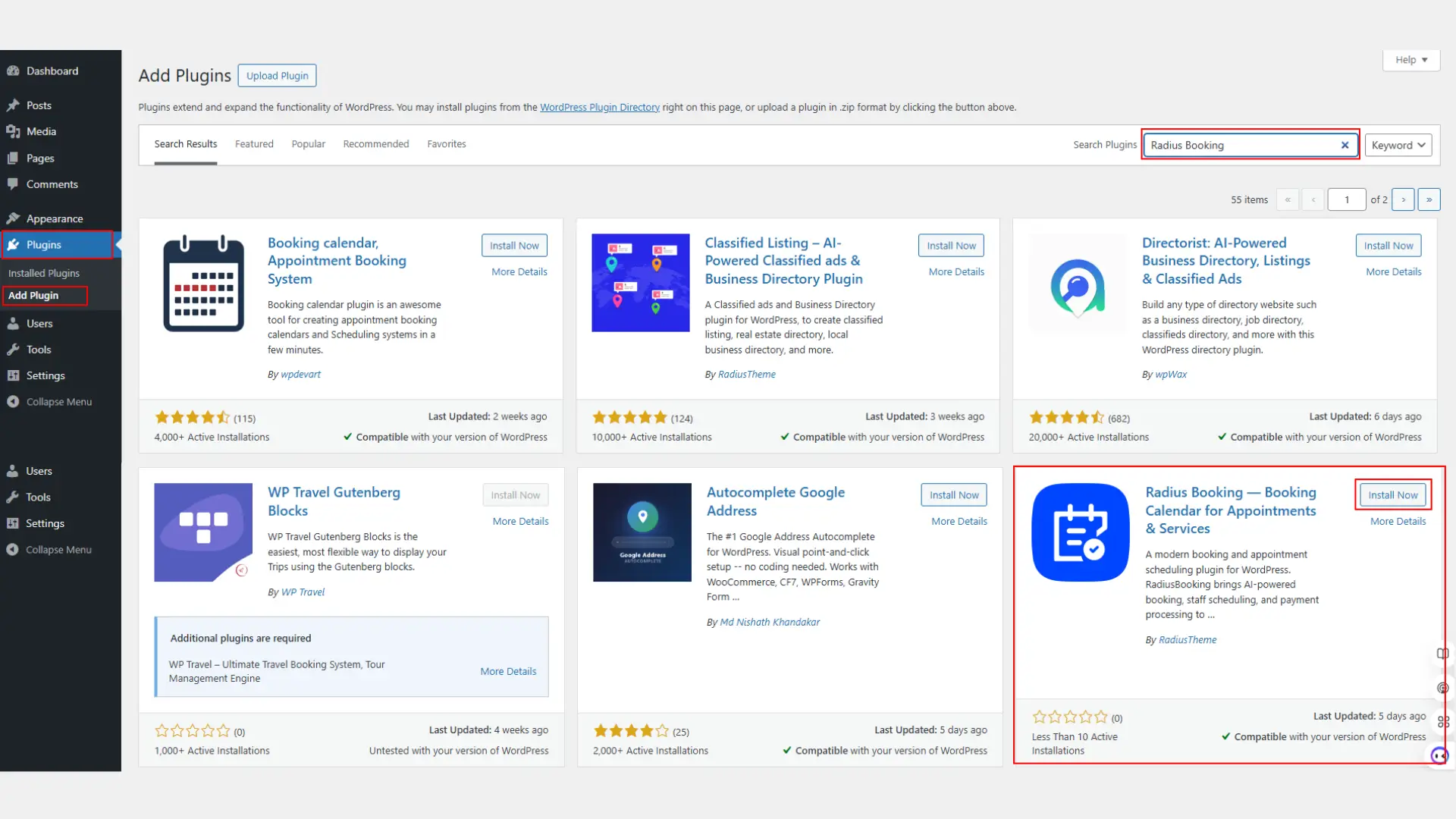View More Details for Autocomplete Google Address

coord(959,521)
